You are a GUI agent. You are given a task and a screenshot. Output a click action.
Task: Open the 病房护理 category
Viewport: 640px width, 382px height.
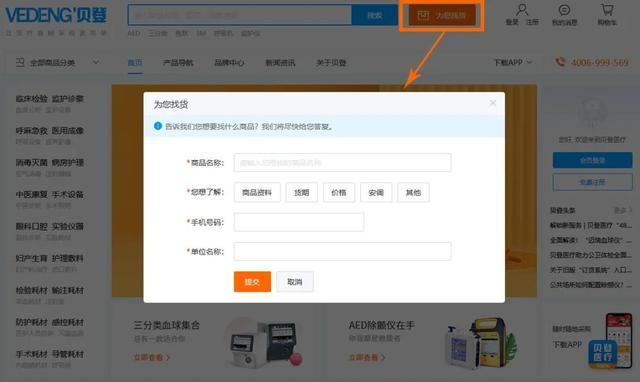(x=67, y=162)
